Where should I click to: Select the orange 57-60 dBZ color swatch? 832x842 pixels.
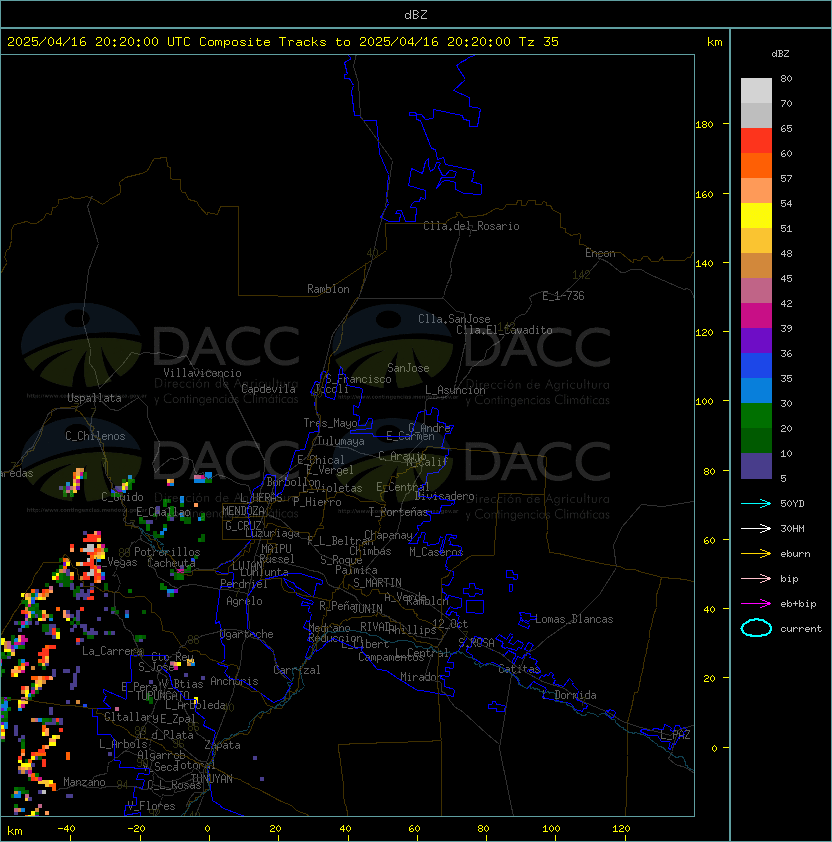[756, 165]
